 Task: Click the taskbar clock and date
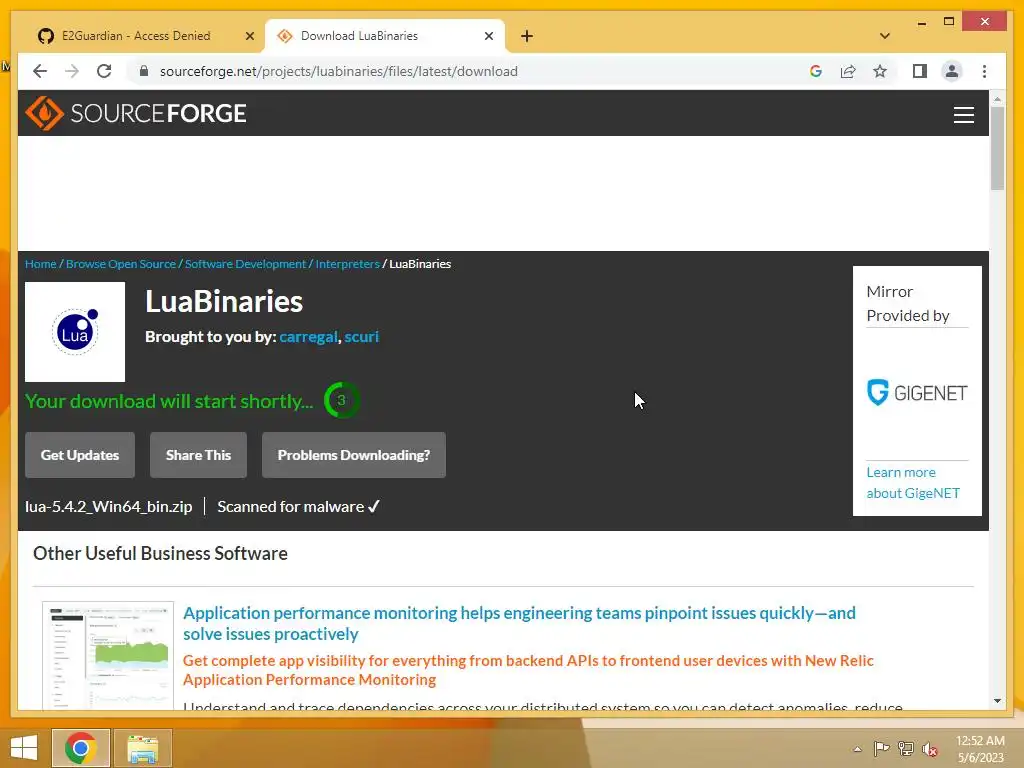[x=980, y=749]
